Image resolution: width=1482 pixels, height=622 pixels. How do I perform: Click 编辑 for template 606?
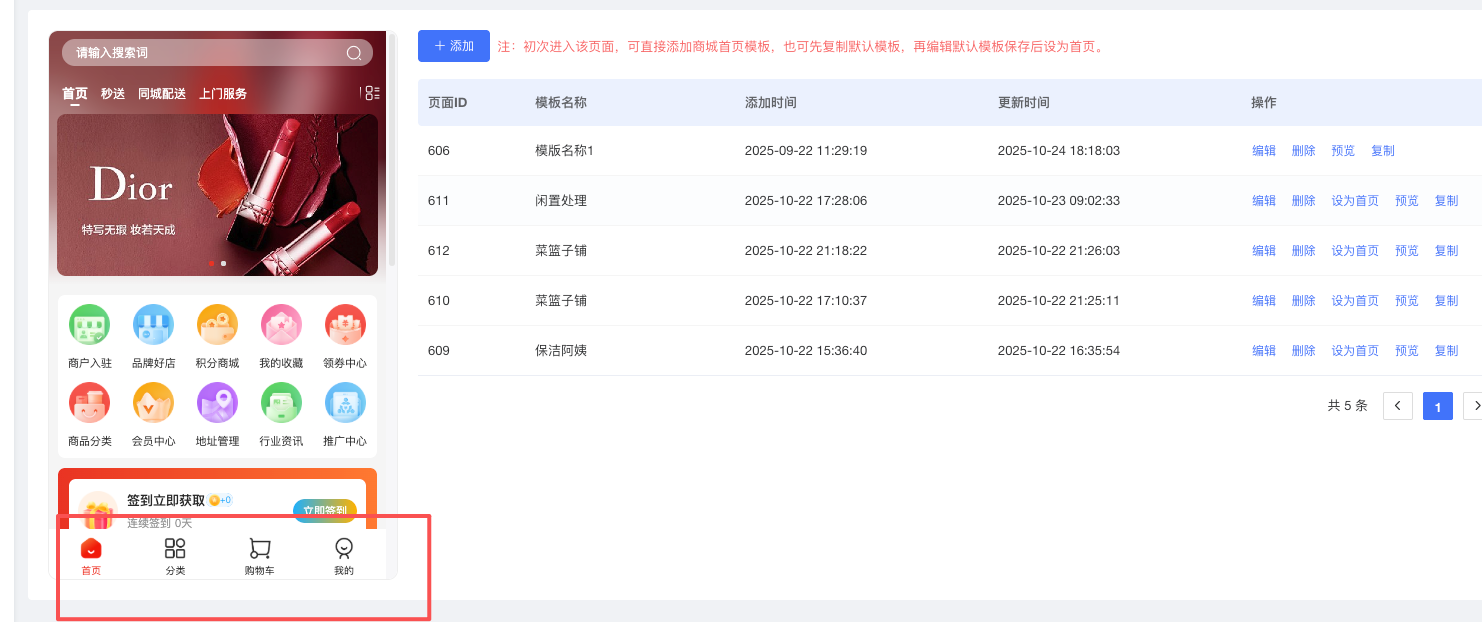1264,151
